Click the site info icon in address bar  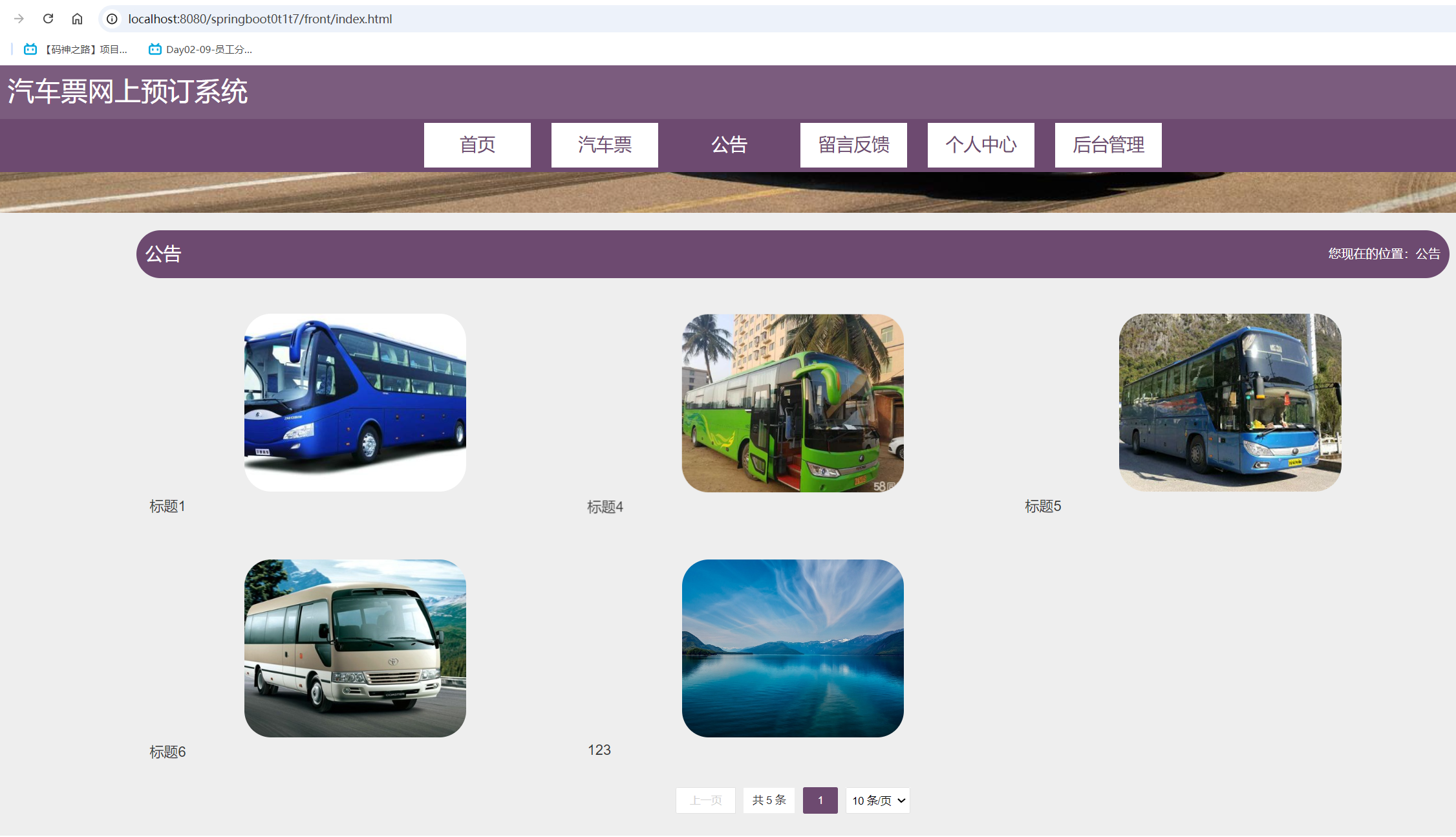coord(112,19)
